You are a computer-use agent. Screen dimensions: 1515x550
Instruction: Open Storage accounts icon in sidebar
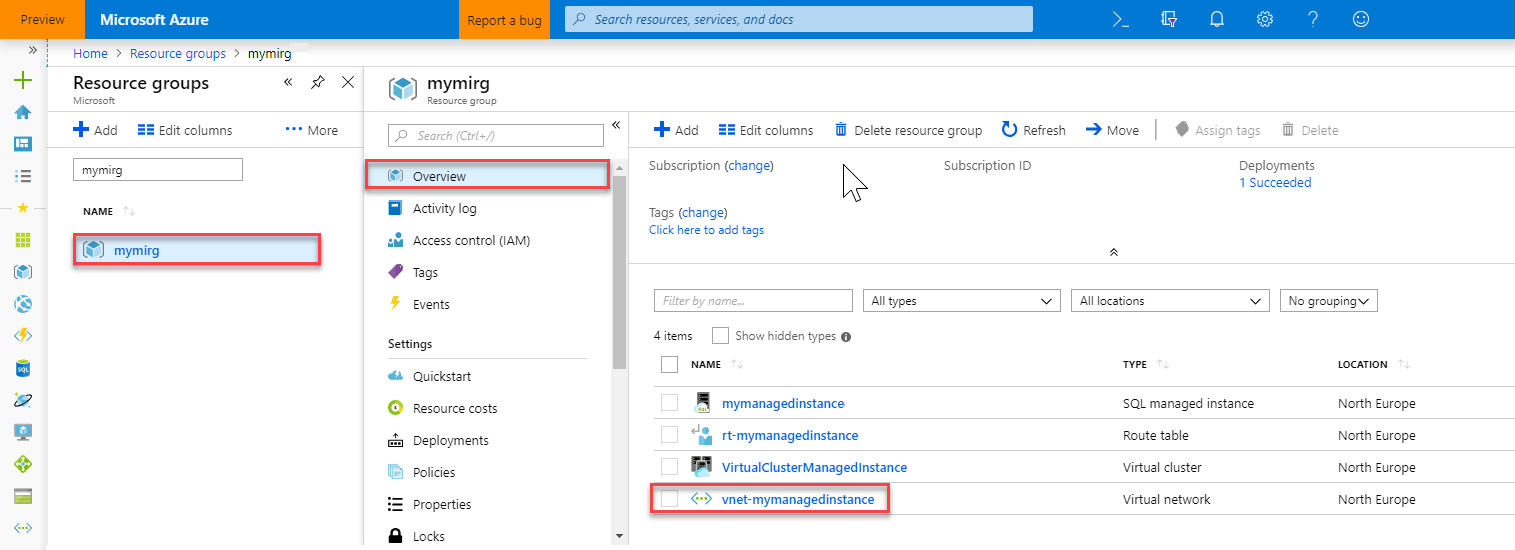coord(23,496)
